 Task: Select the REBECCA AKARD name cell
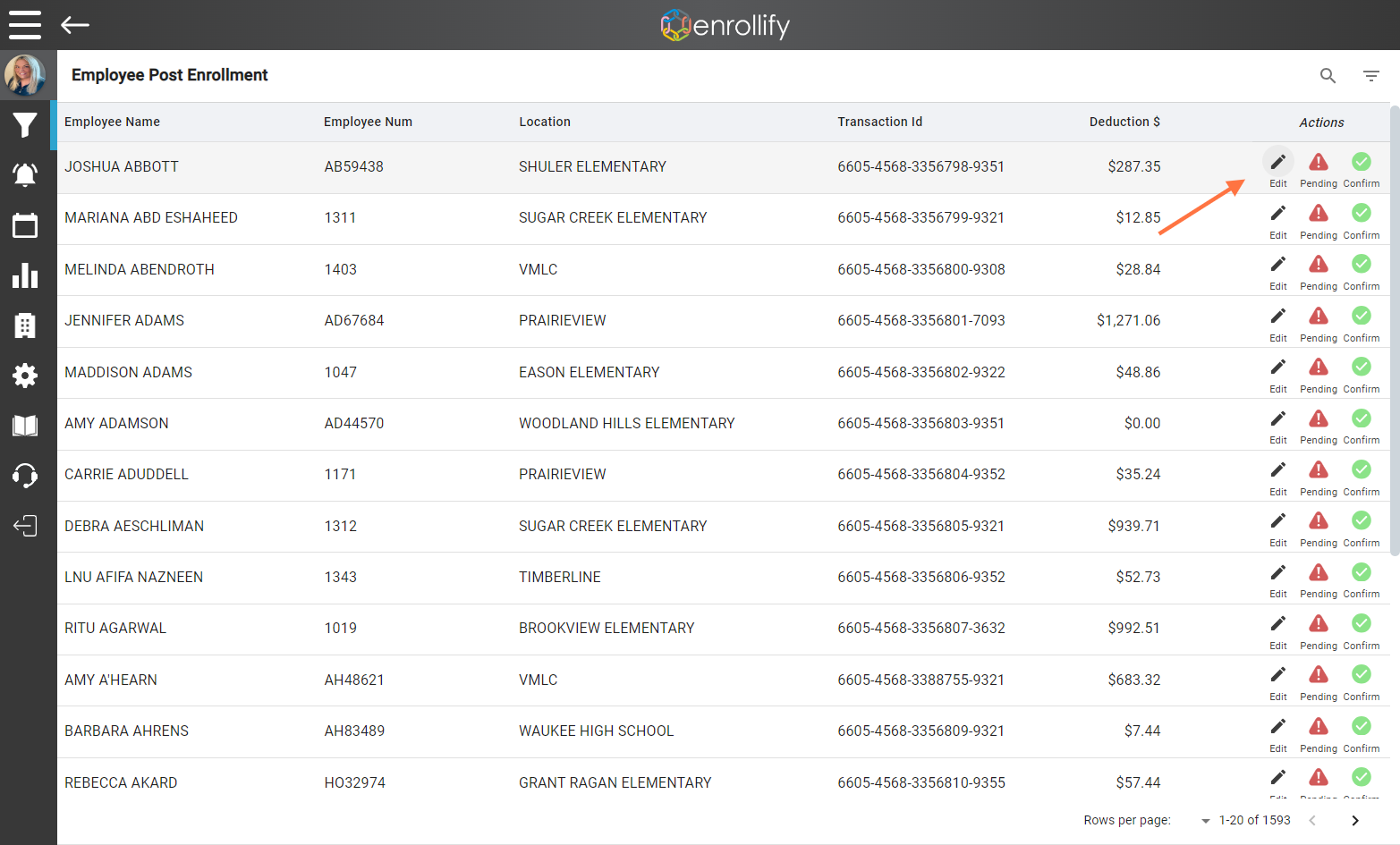(x=121, y=782)
